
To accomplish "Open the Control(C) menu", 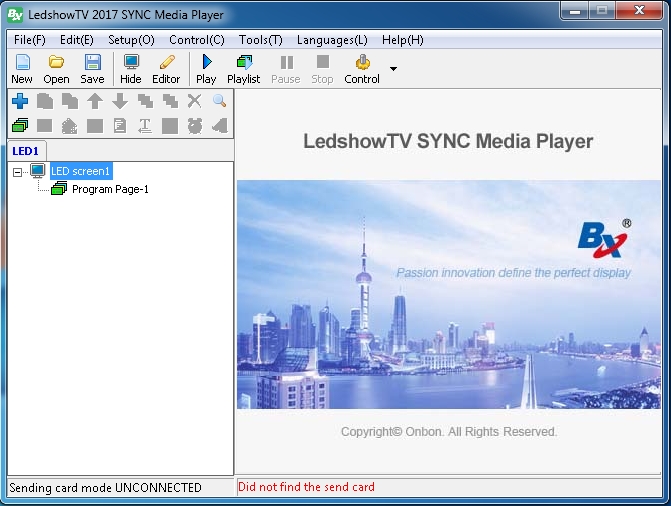I will coord(196,40).
